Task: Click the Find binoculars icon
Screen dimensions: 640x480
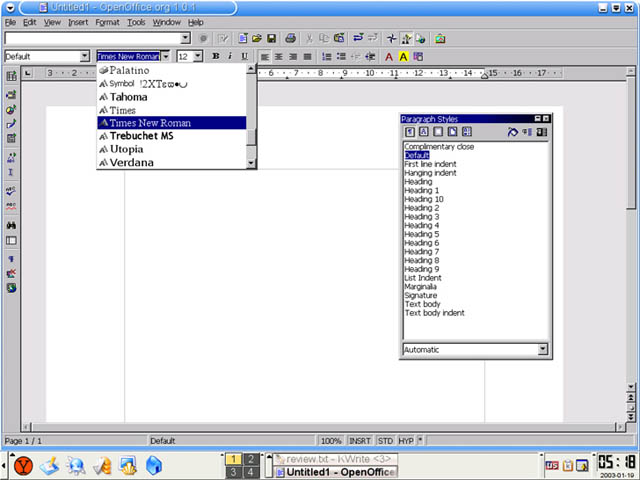Action: [11, 225]
